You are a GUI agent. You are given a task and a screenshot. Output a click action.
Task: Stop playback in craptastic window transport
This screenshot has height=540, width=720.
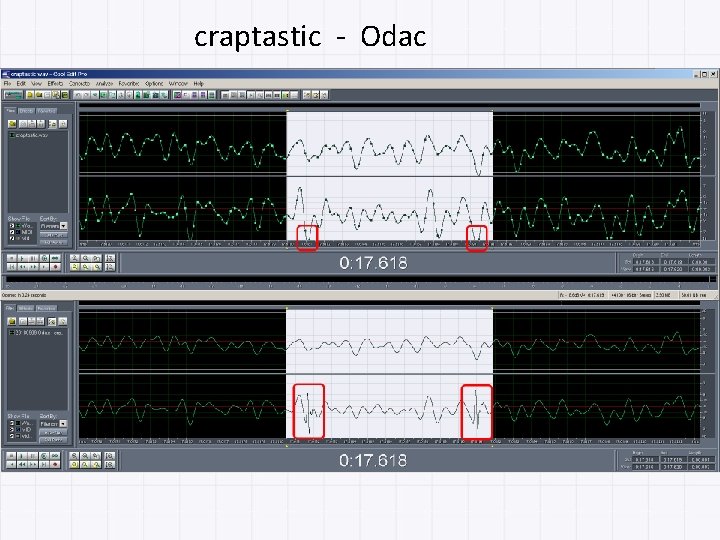click(x=12, y=258)
